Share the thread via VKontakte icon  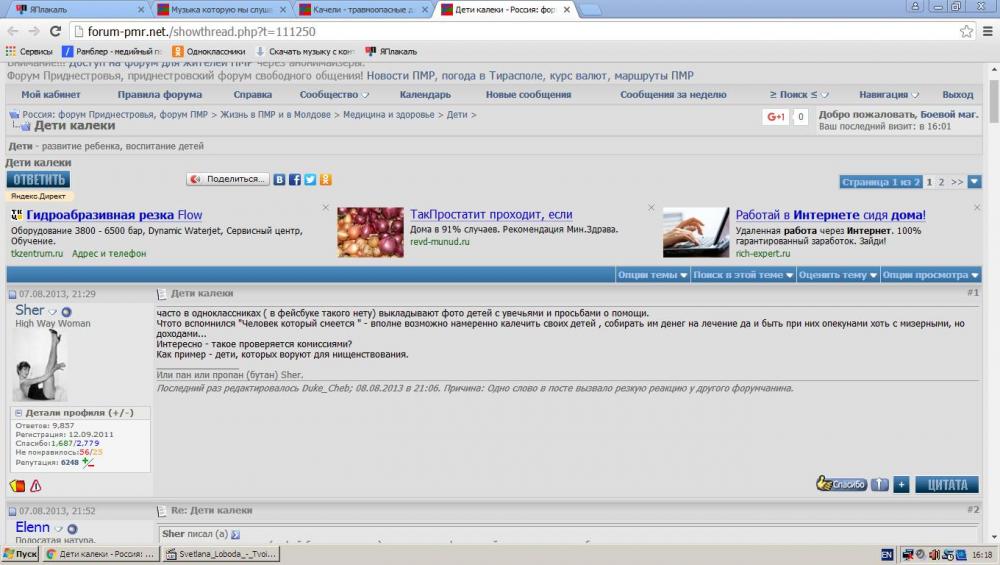[x=280, y=180]
